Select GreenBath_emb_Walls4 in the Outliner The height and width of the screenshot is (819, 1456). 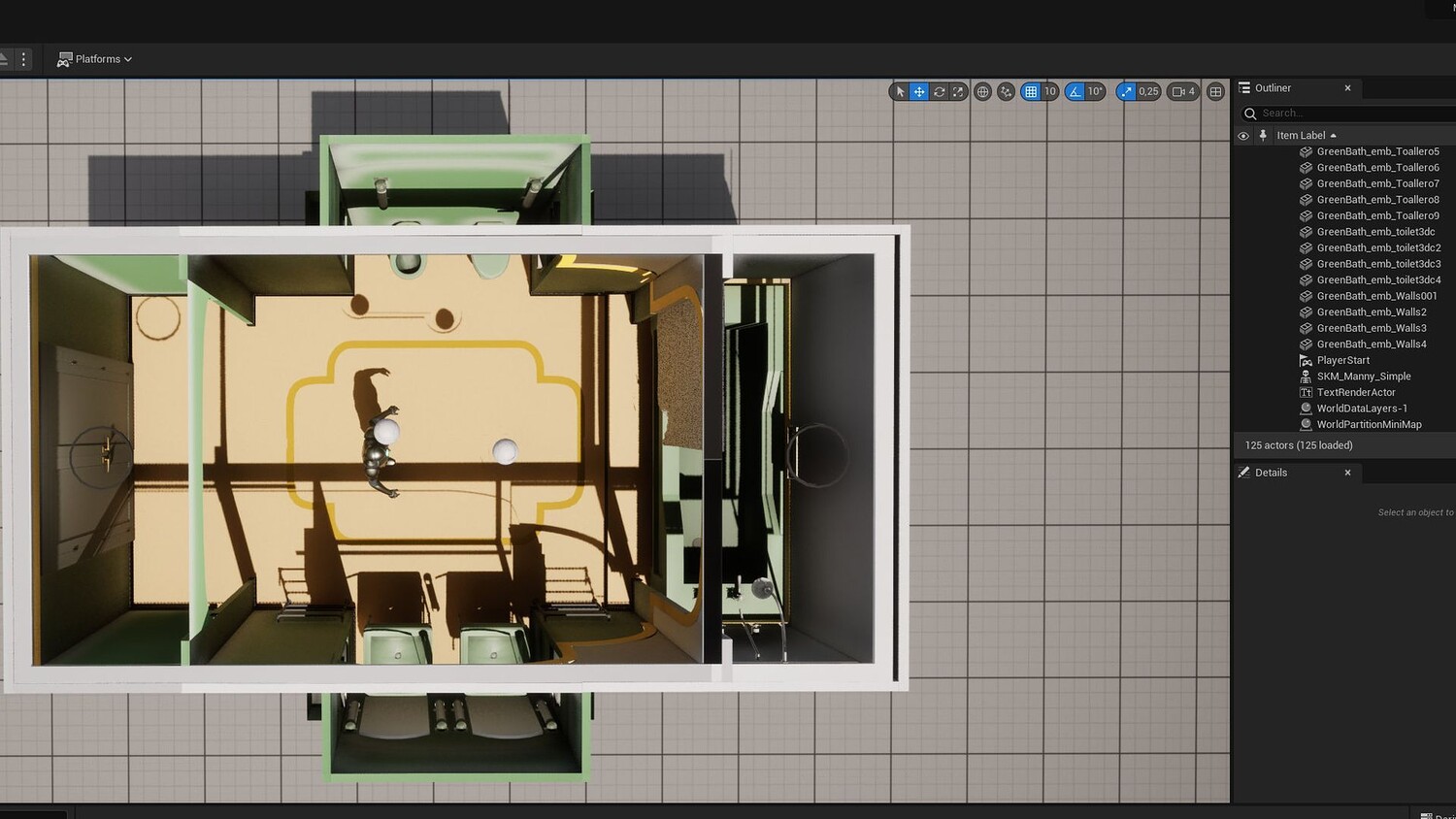point(1372,344)
